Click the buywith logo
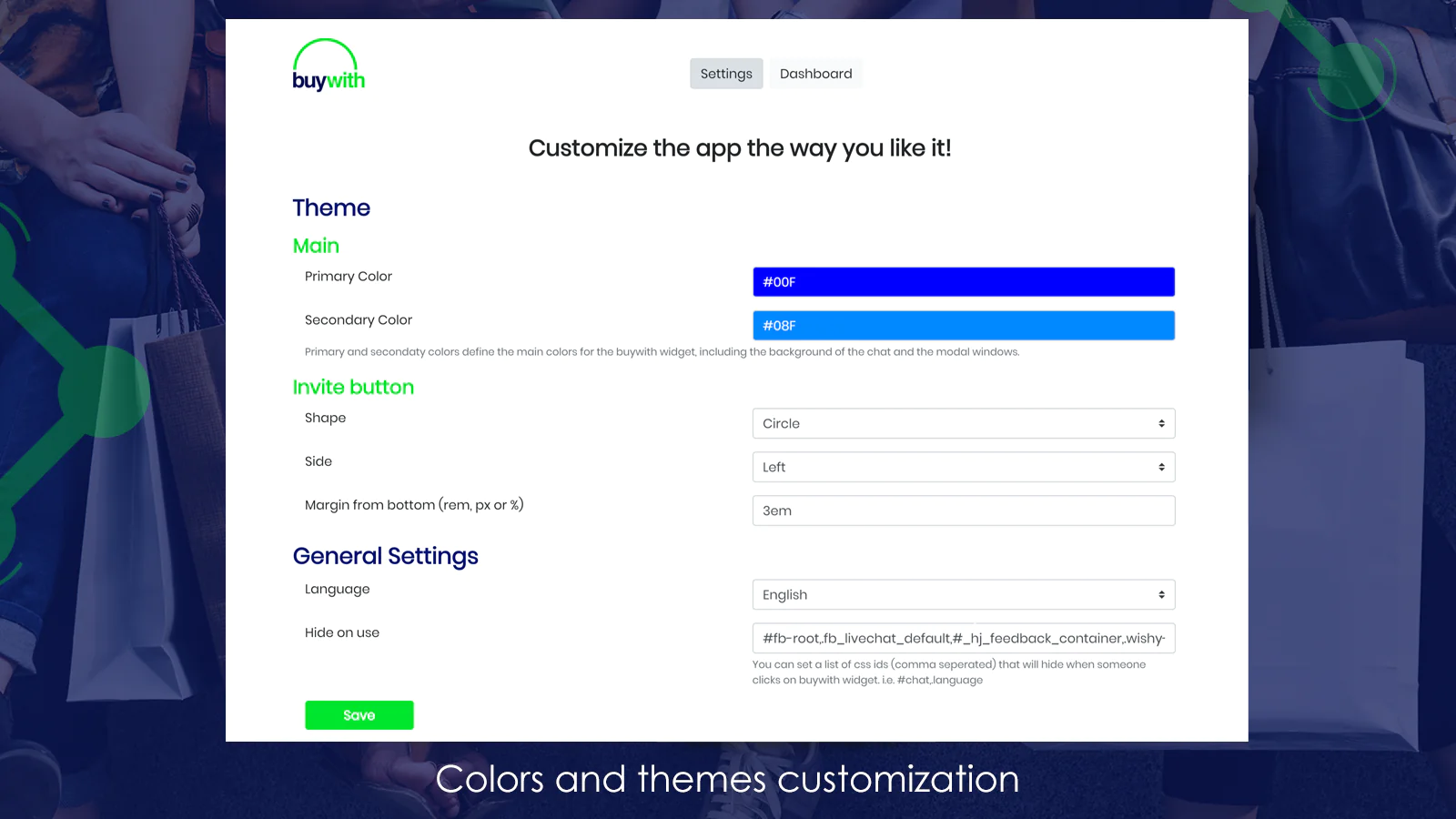 (x=329, y=66)
